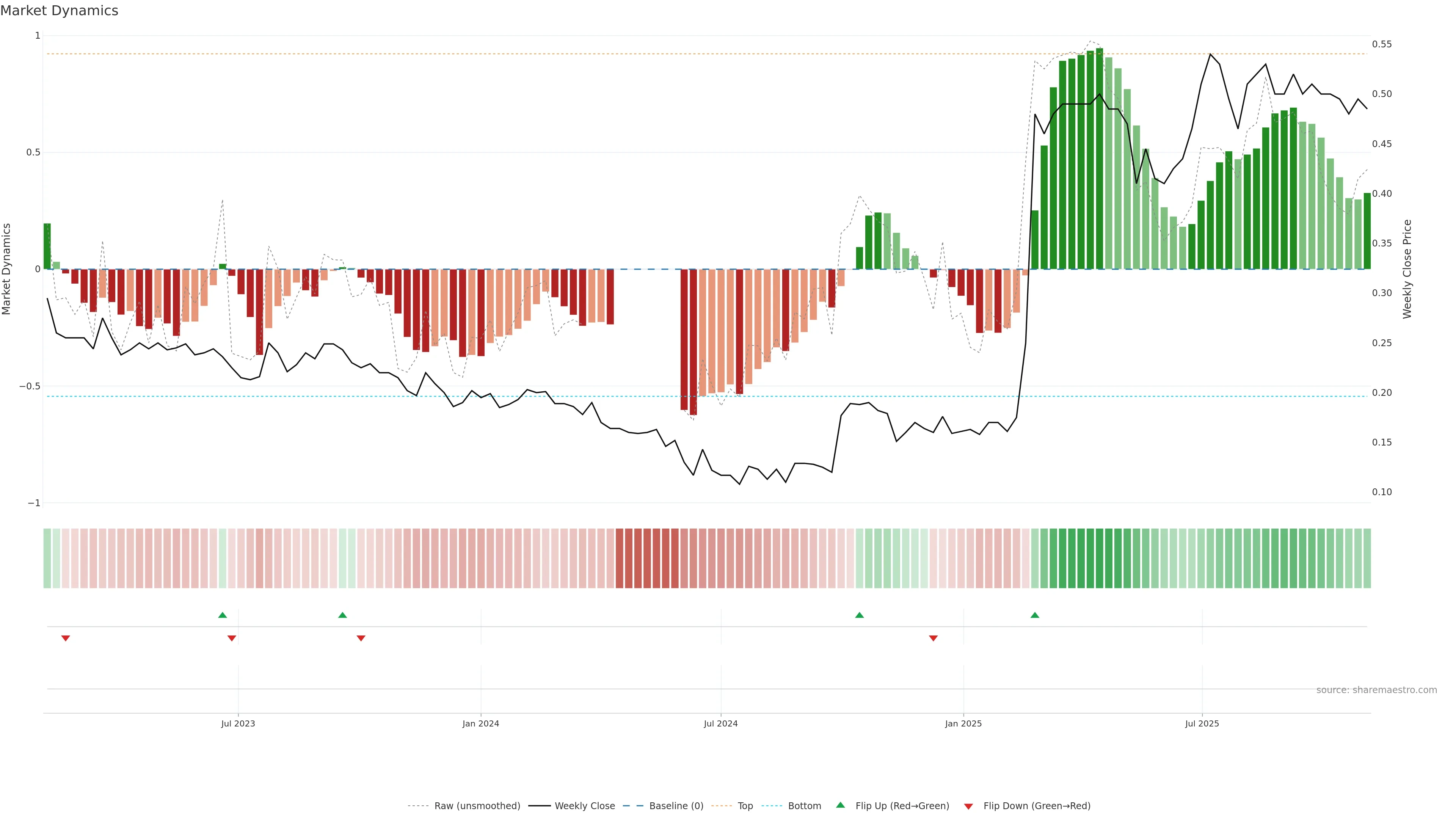Toggle the Weekly Close legend entry
This screenshot has height=819, width=1456.
[x=584, y=806]
